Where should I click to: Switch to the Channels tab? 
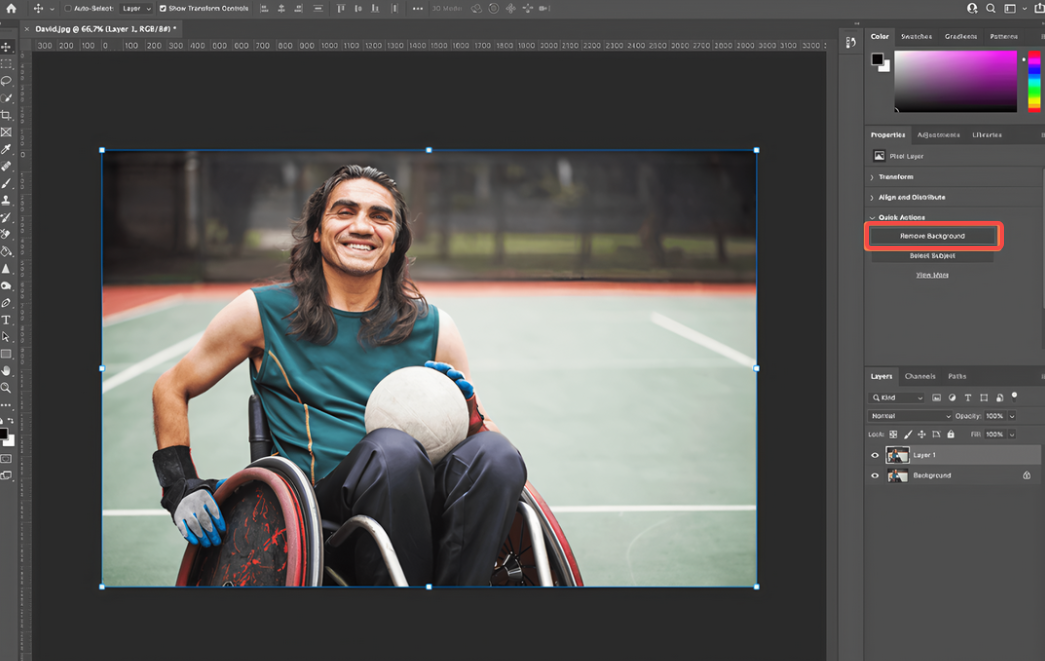click(920, 377)
